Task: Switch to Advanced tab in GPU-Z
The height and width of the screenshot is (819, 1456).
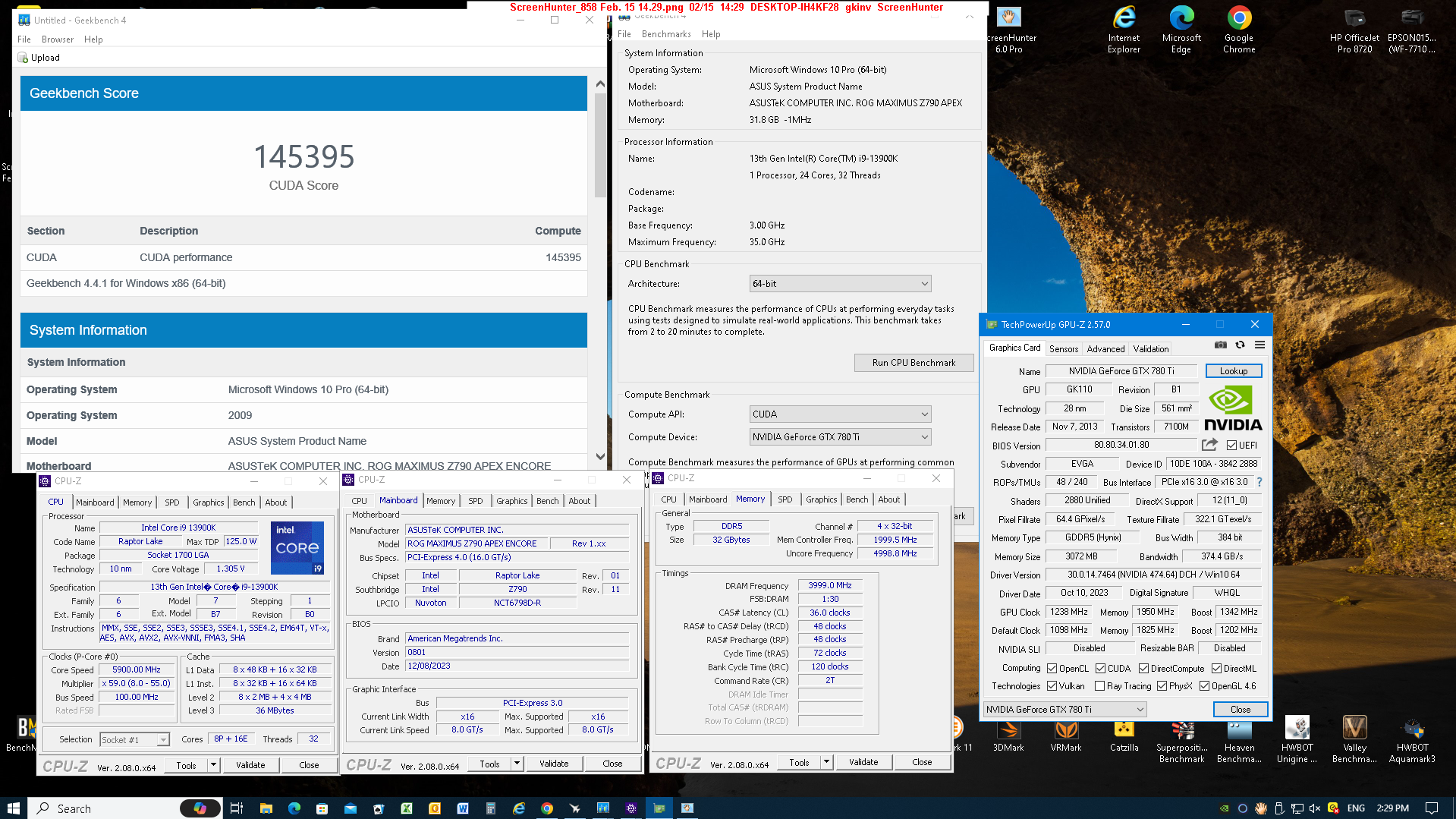Action: [1105, 349]
